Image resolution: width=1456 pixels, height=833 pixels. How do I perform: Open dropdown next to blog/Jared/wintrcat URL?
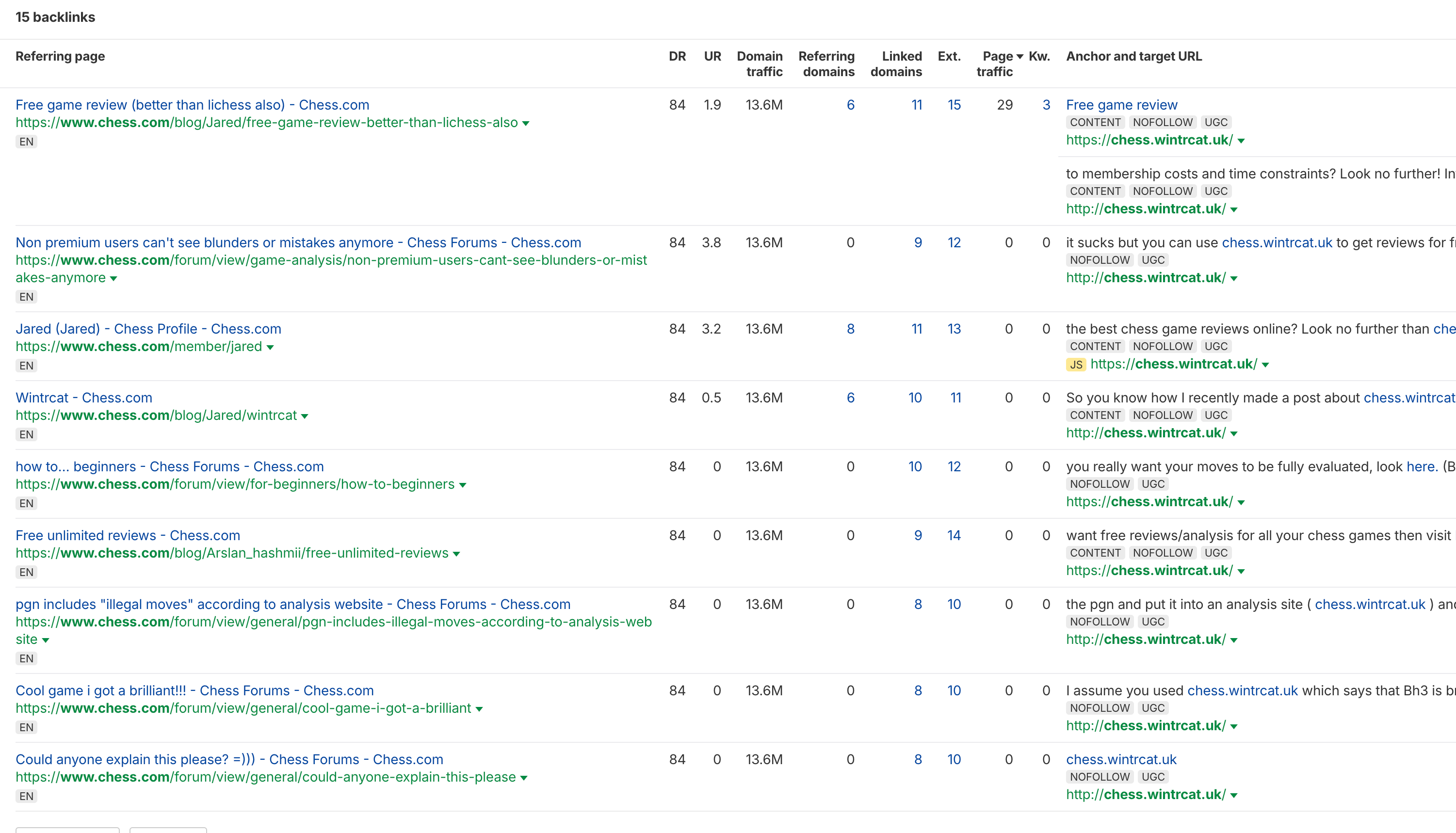pos(305,416)
